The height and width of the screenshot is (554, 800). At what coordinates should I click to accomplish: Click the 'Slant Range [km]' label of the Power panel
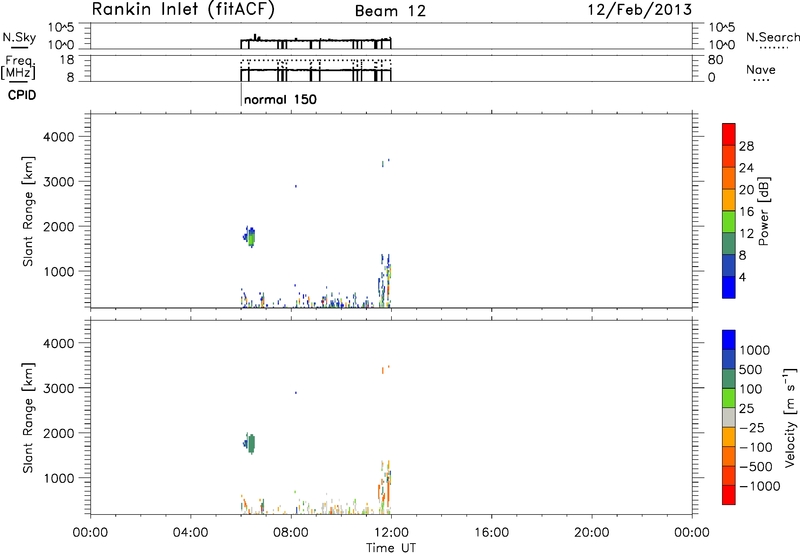[x=28, y=211]
